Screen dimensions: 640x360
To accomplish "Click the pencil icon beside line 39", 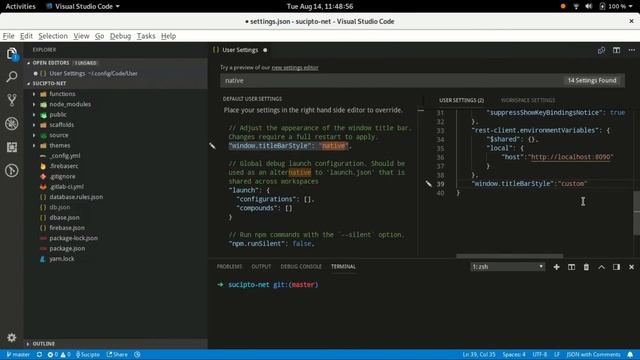I will (x=429, y=184).
